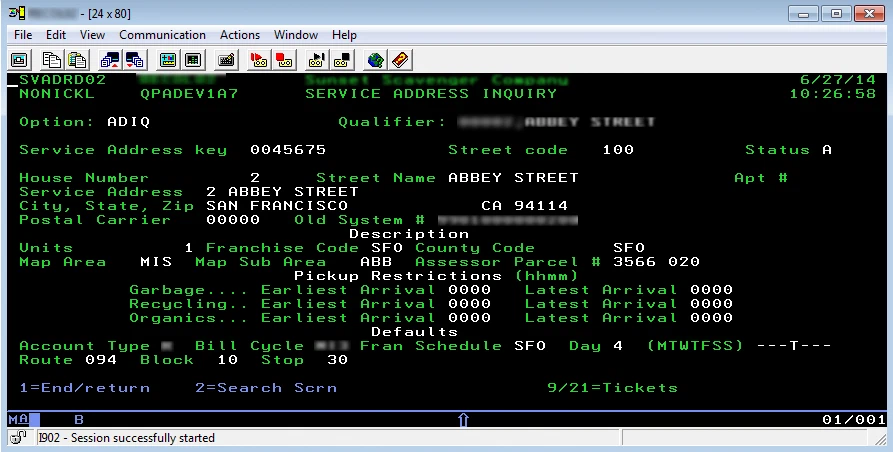Maximize the emulator window
893x452 pixels.
[x=837, y=14]
